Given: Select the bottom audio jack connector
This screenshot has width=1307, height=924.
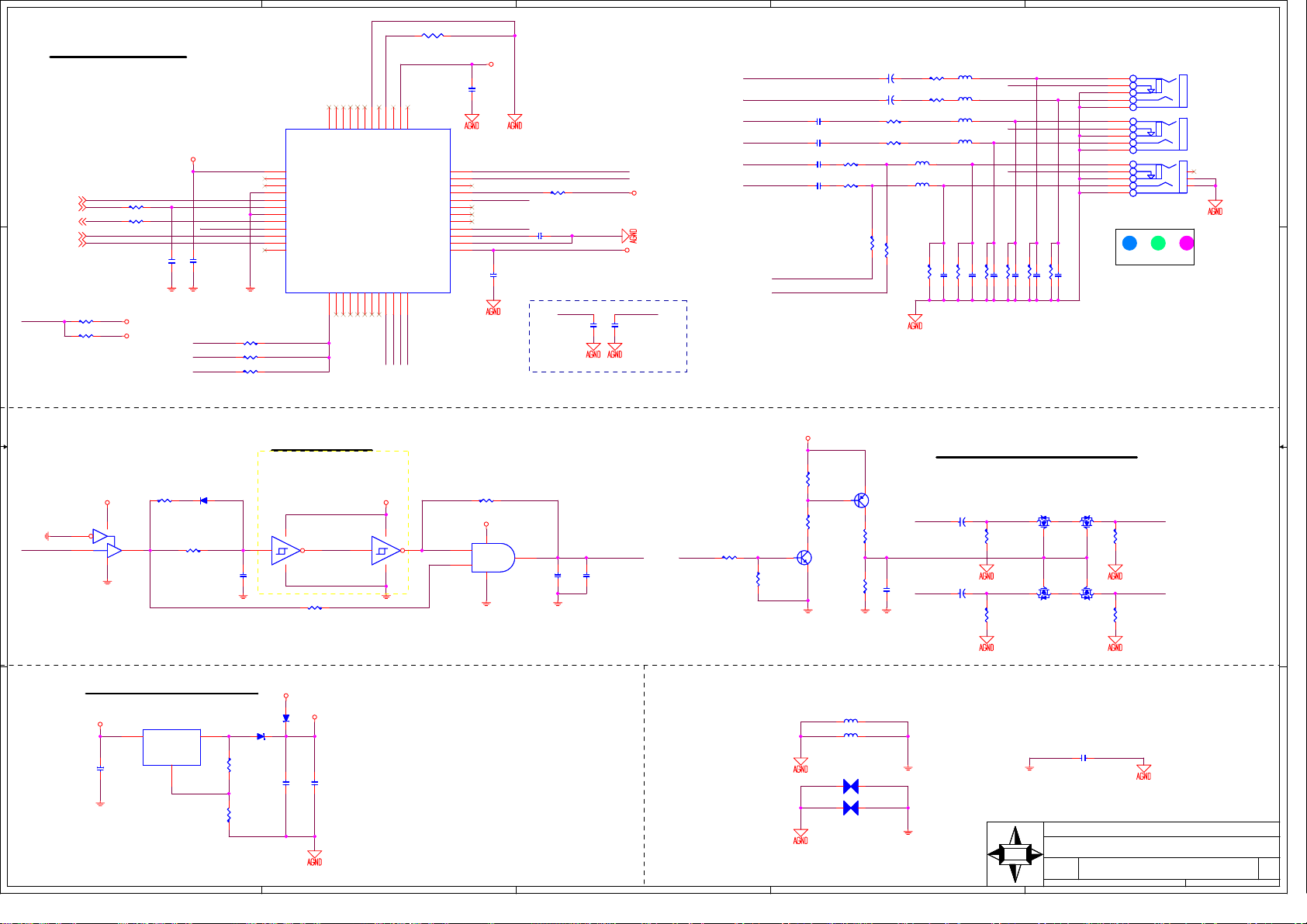Looking at the screenshot, I should point(1160,178).
